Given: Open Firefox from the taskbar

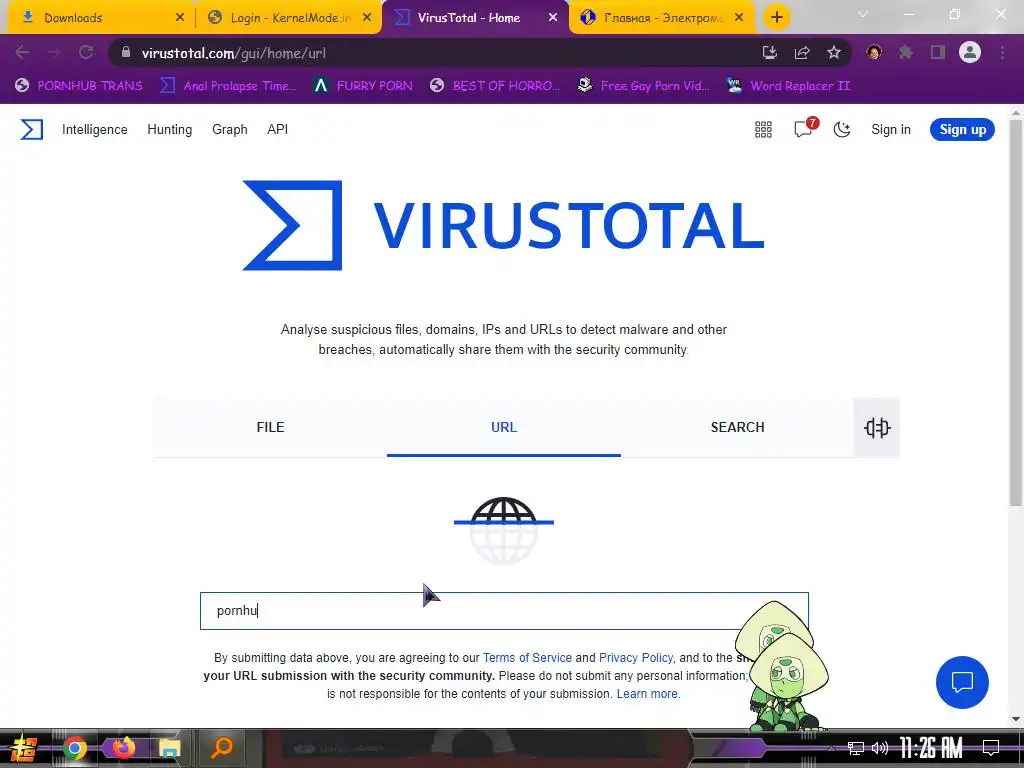Looking at the screenshot, I should click(x=122, y=748).
